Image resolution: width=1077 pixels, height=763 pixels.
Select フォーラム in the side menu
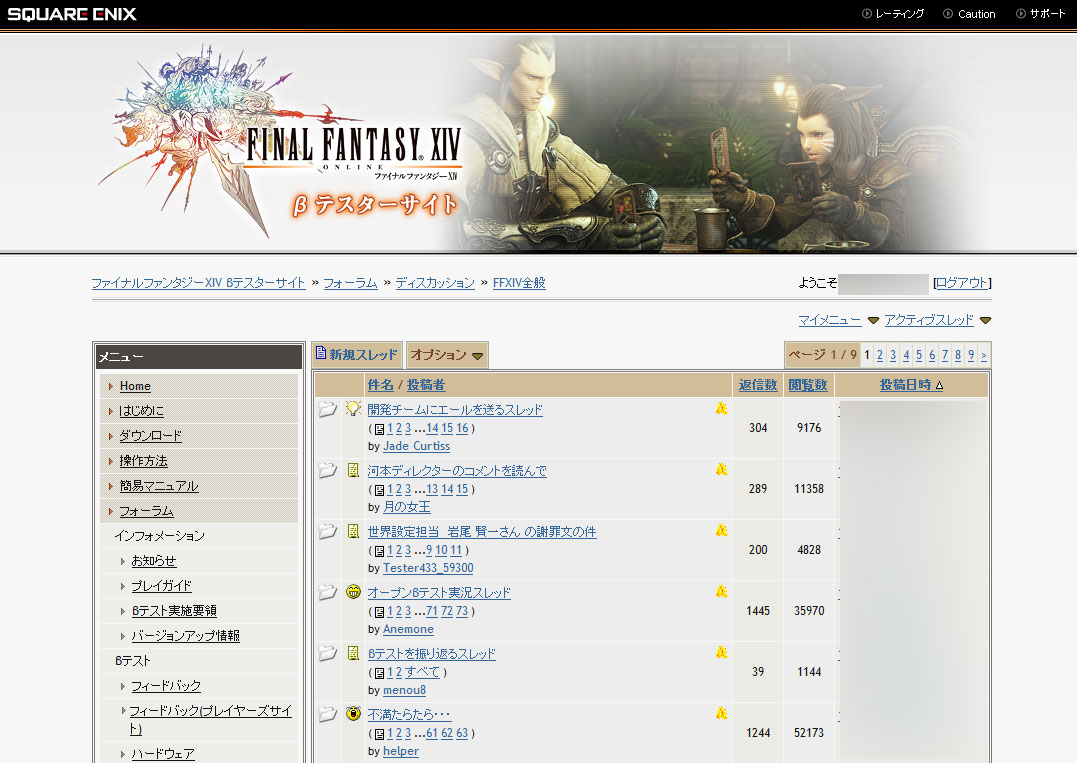146,512
